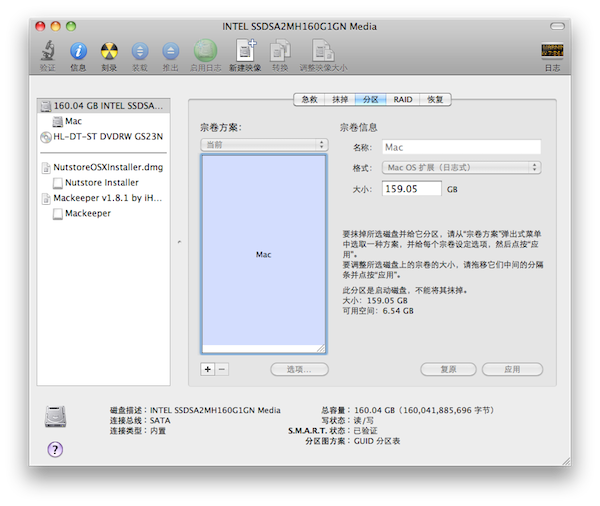Select NutstoreOSXInstaller.dmg in the sidebar
Viewport: 600px width, 506px height.
tap(106, 168)
